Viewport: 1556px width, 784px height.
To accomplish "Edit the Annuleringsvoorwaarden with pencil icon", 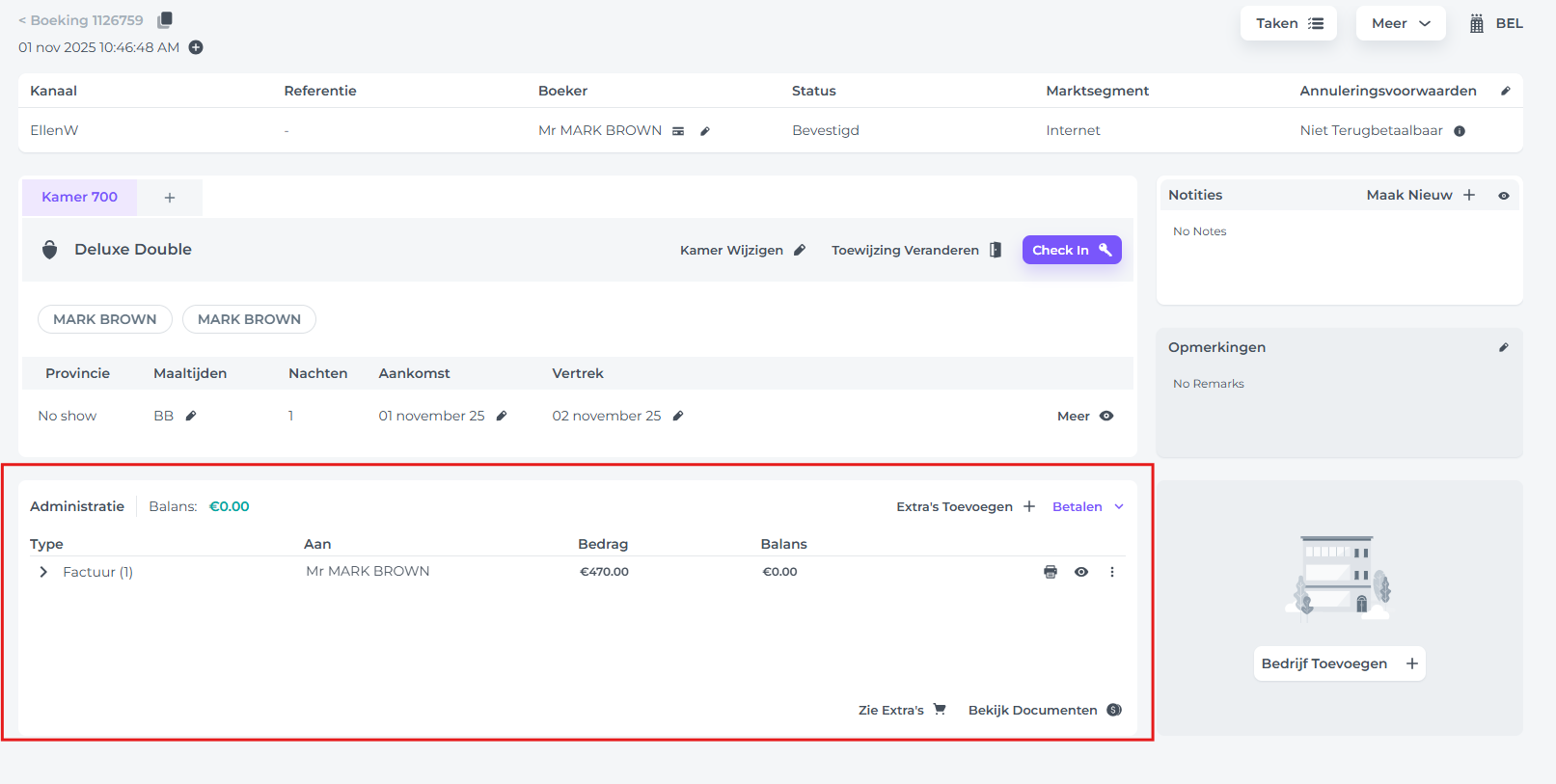I will coord(1505,91).
